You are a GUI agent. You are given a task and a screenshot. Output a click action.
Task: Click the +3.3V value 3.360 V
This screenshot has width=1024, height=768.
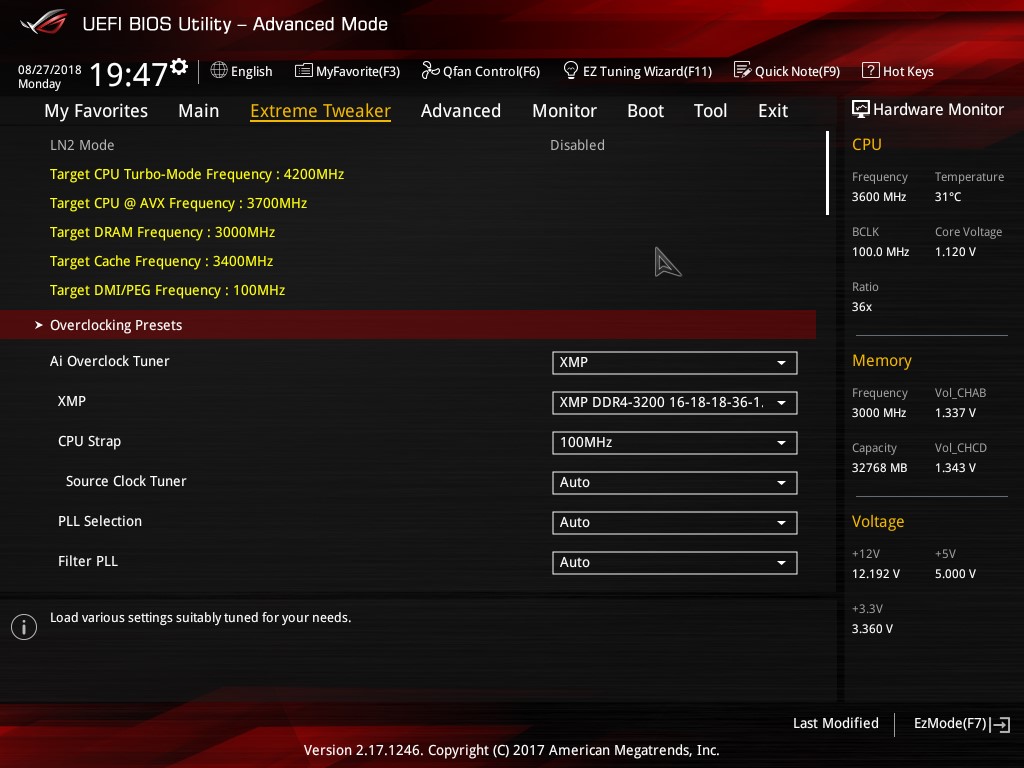tap(872, 628)
